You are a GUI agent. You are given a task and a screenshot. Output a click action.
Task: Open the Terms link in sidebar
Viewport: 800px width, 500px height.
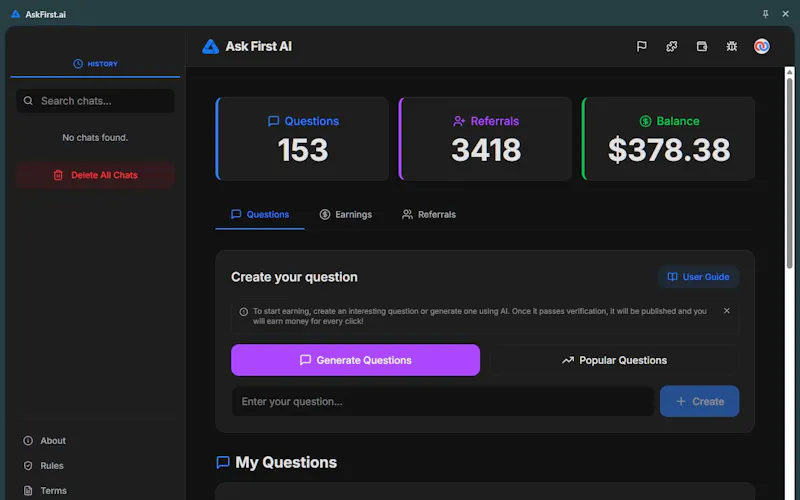(45, 491)
